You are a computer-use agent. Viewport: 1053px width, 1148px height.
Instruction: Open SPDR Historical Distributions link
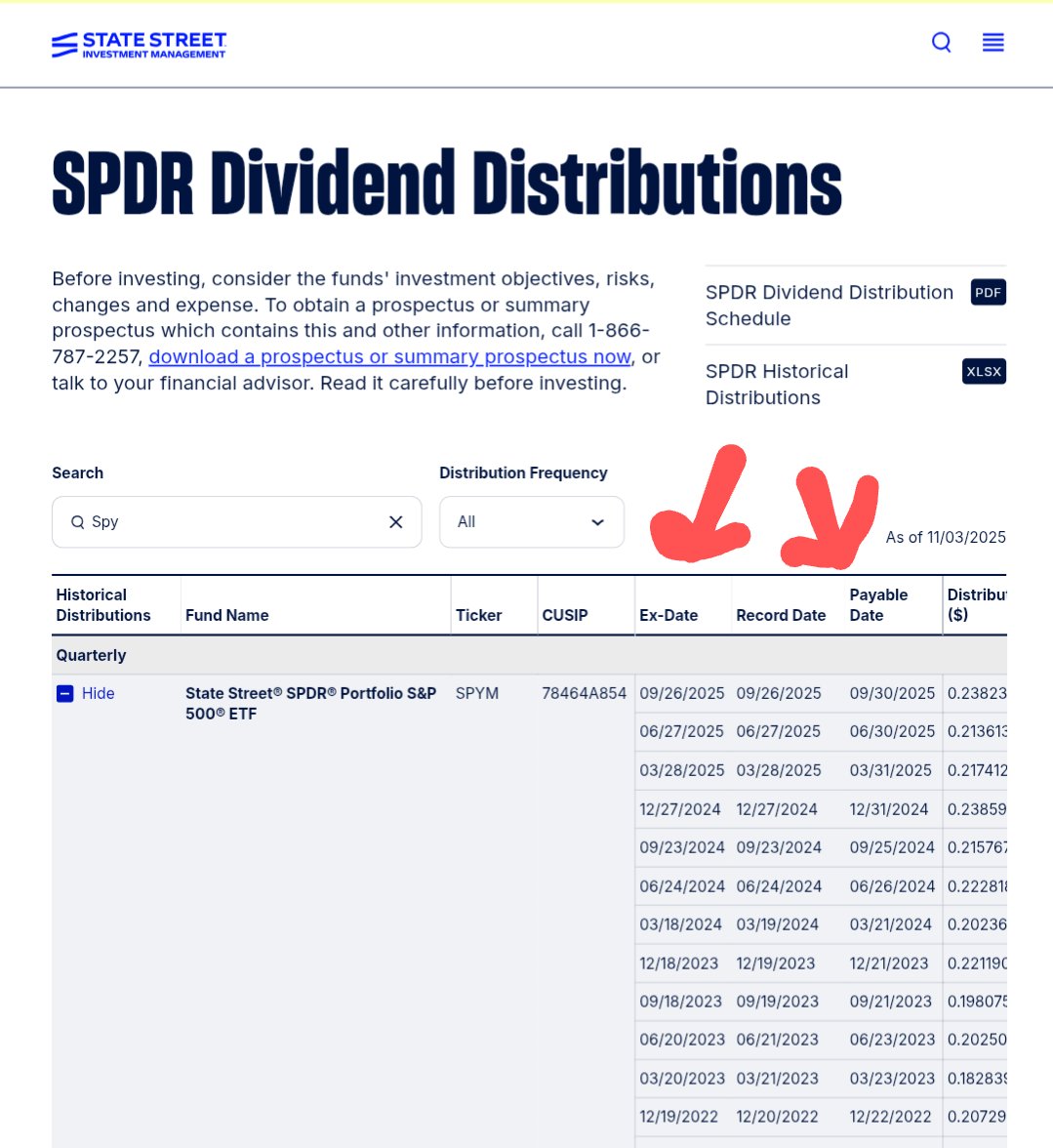777,385
